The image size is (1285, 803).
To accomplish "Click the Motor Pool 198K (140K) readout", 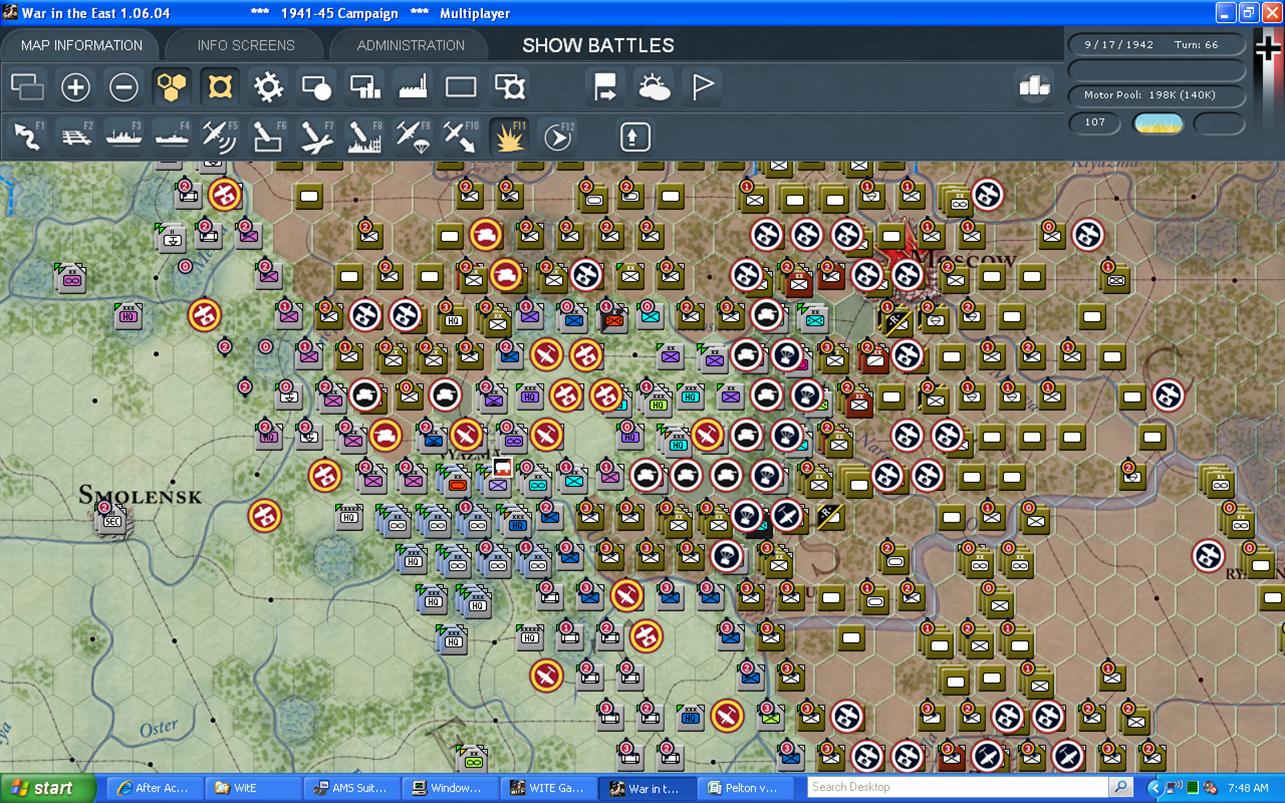I will 1156,95.
